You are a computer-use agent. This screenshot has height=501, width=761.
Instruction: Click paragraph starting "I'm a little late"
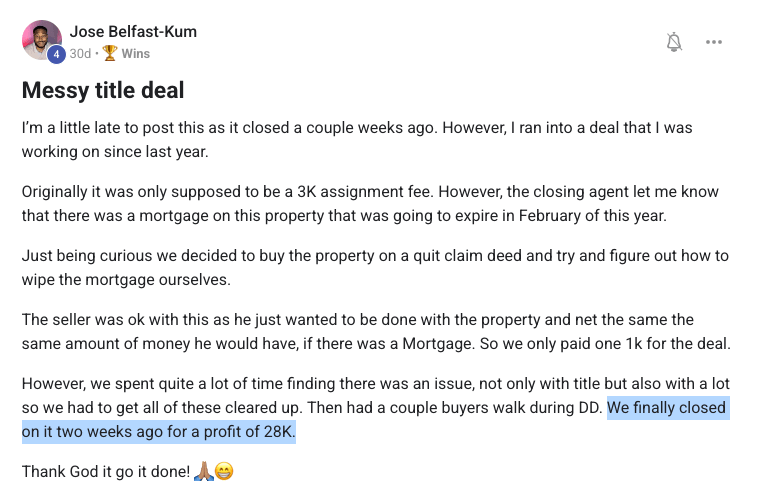tap(357, 139)
